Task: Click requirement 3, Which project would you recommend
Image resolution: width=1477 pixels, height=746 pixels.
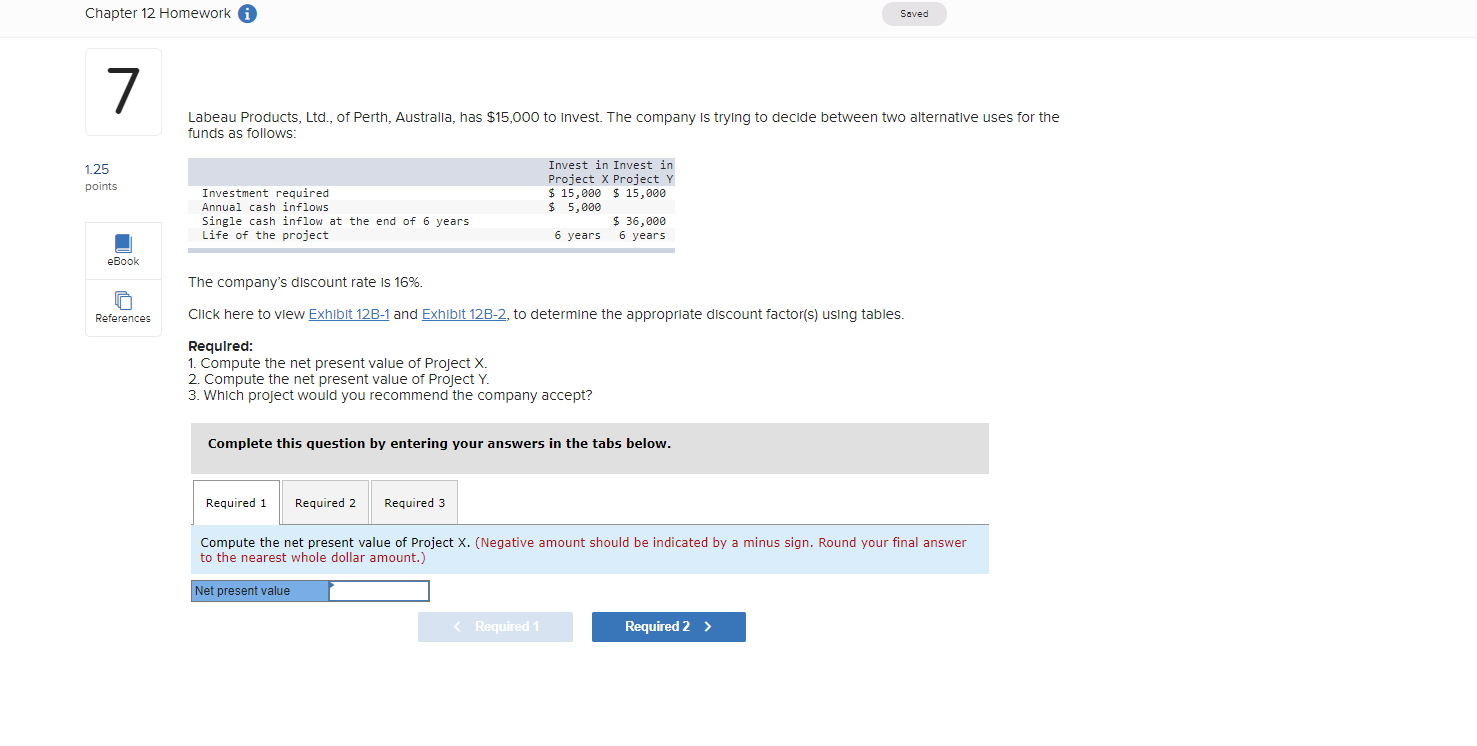Action: [390, 395]
